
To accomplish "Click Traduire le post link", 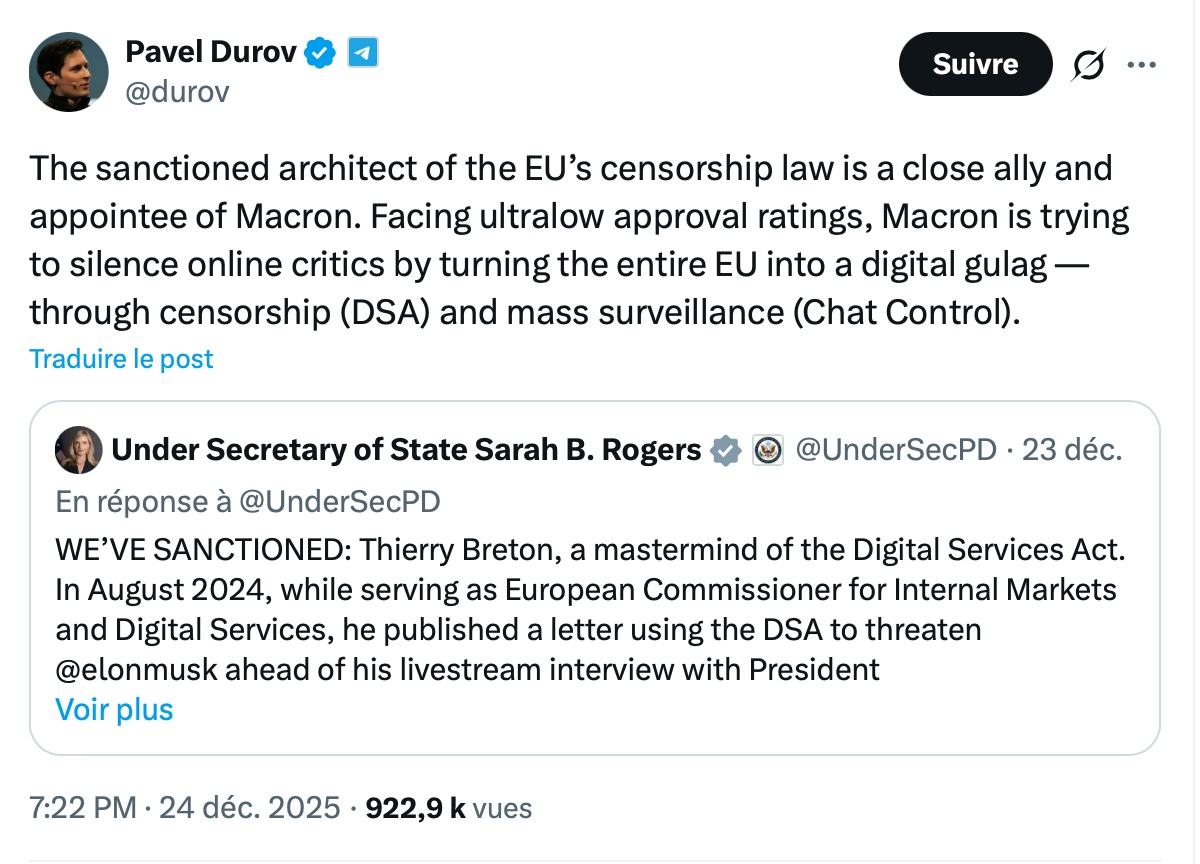I will coord(121,359).
